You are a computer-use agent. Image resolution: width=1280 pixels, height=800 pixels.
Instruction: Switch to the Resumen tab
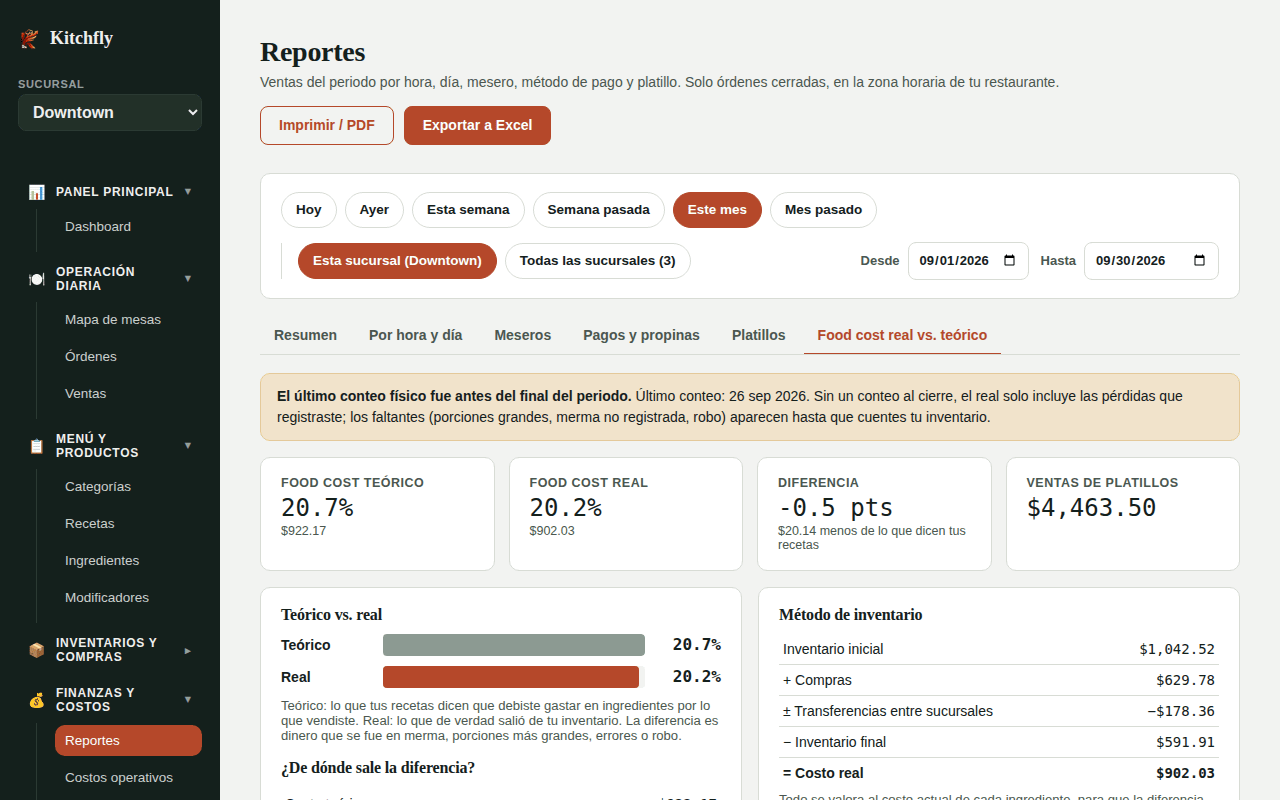tap(306, 335)
